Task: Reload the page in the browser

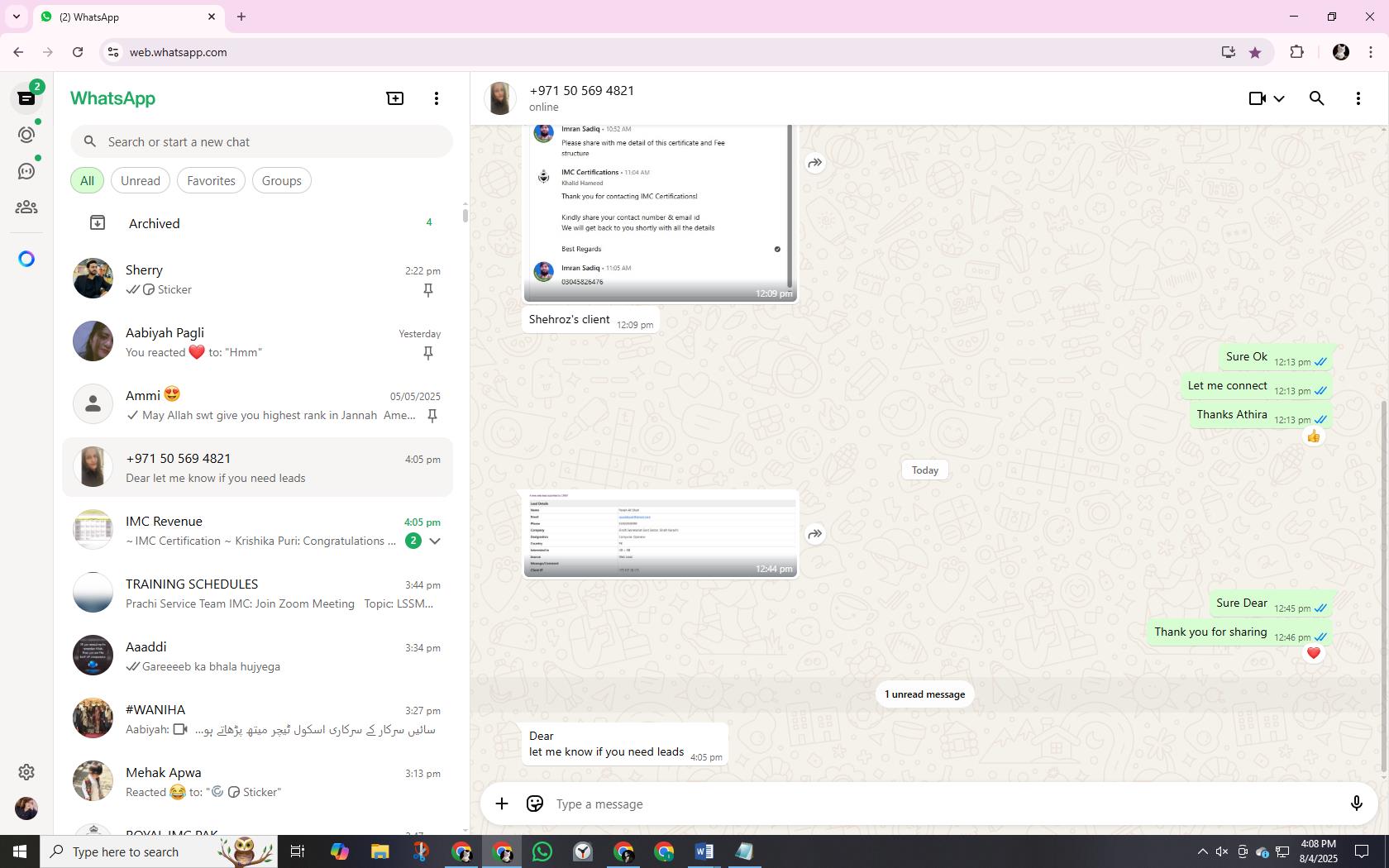Action: click(x=78, y=52)
